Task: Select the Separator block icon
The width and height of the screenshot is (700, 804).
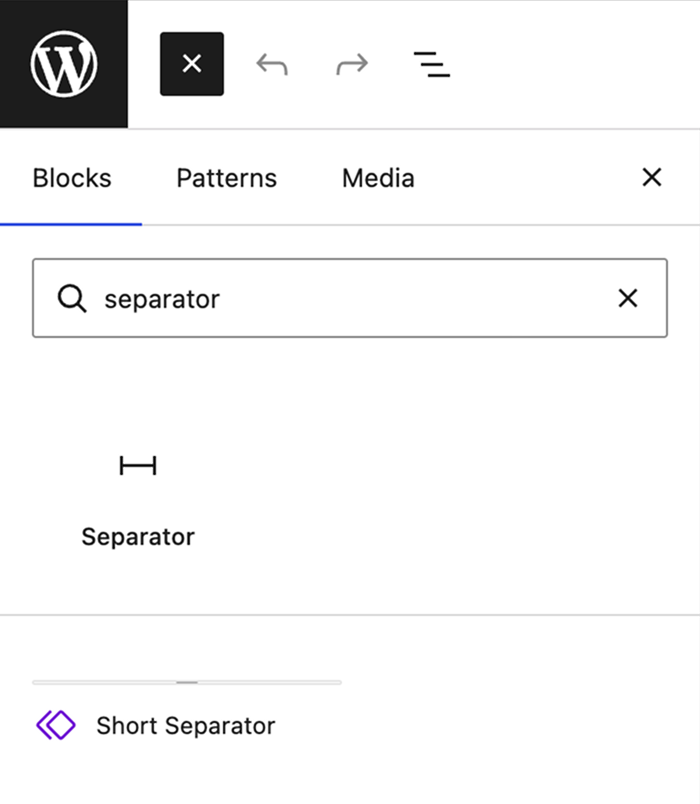Action: (138, 465)
